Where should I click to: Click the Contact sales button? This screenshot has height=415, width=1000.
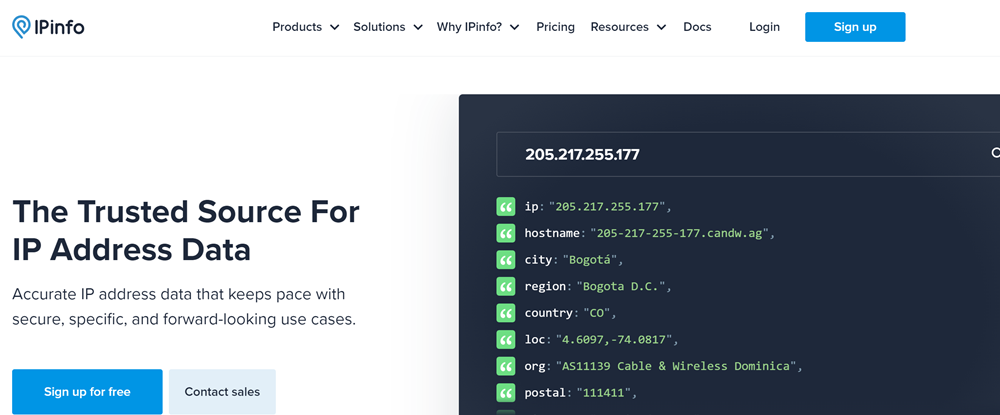223,391
